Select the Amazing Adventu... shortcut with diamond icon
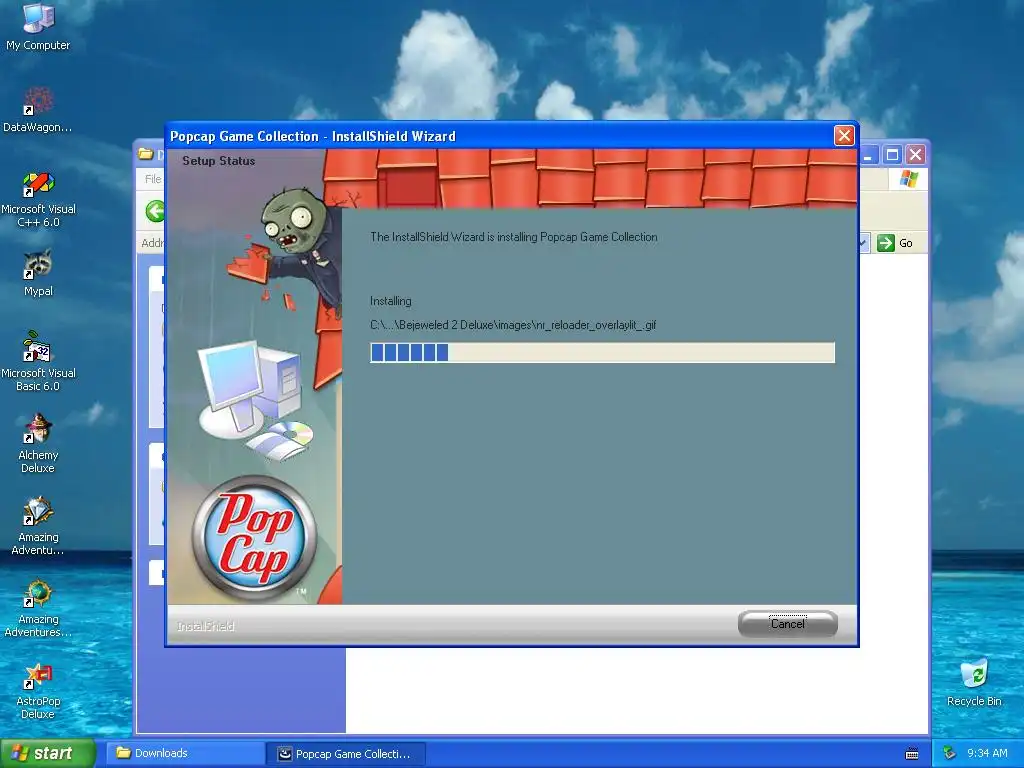 [x=38, y=526]
